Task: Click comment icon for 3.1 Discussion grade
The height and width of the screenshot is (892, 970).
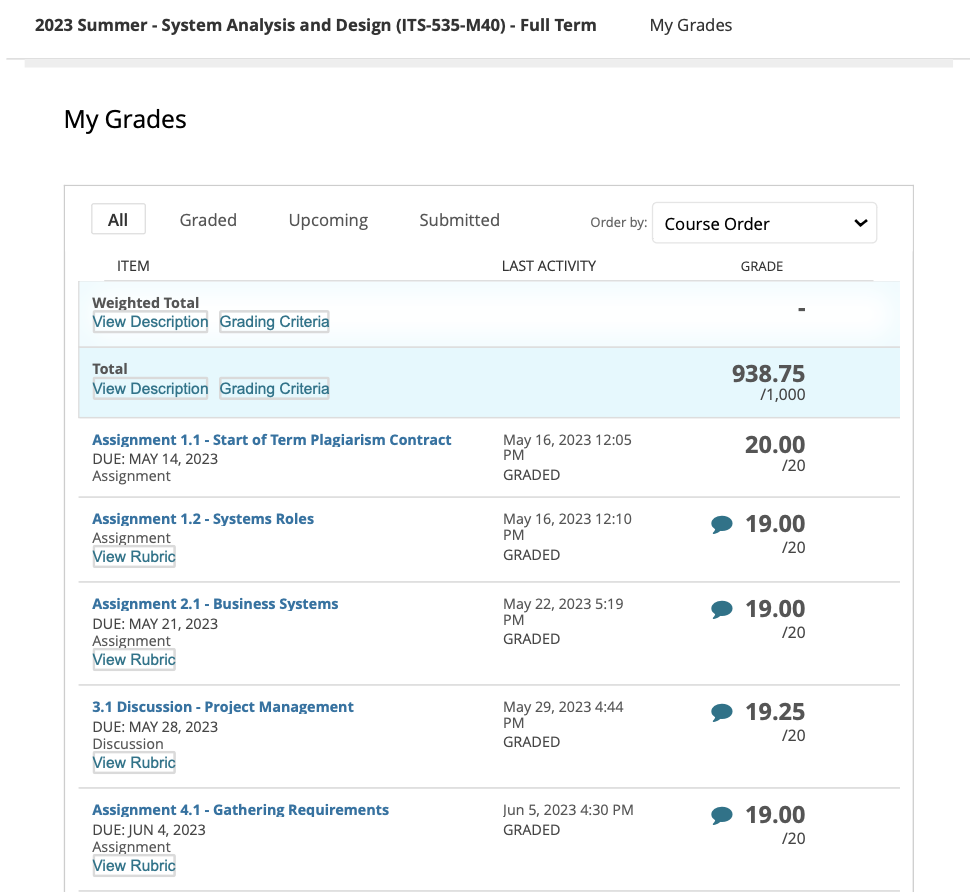Action: [x=721, y=712]
